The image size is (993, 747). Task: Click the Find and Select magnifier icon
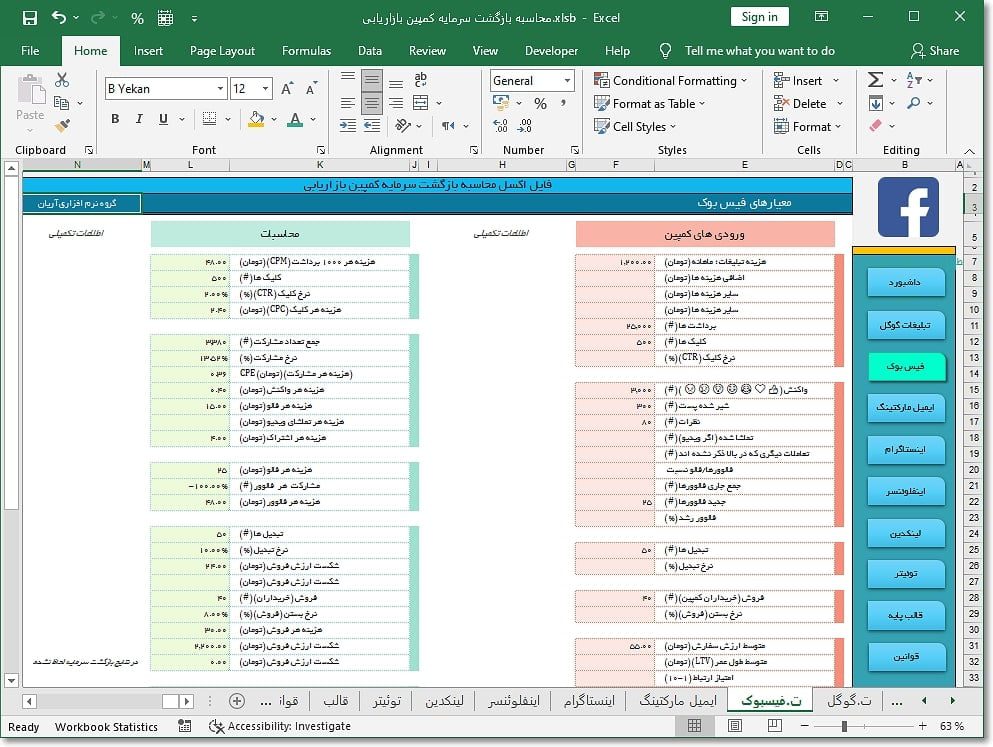[x=913, y=103]
